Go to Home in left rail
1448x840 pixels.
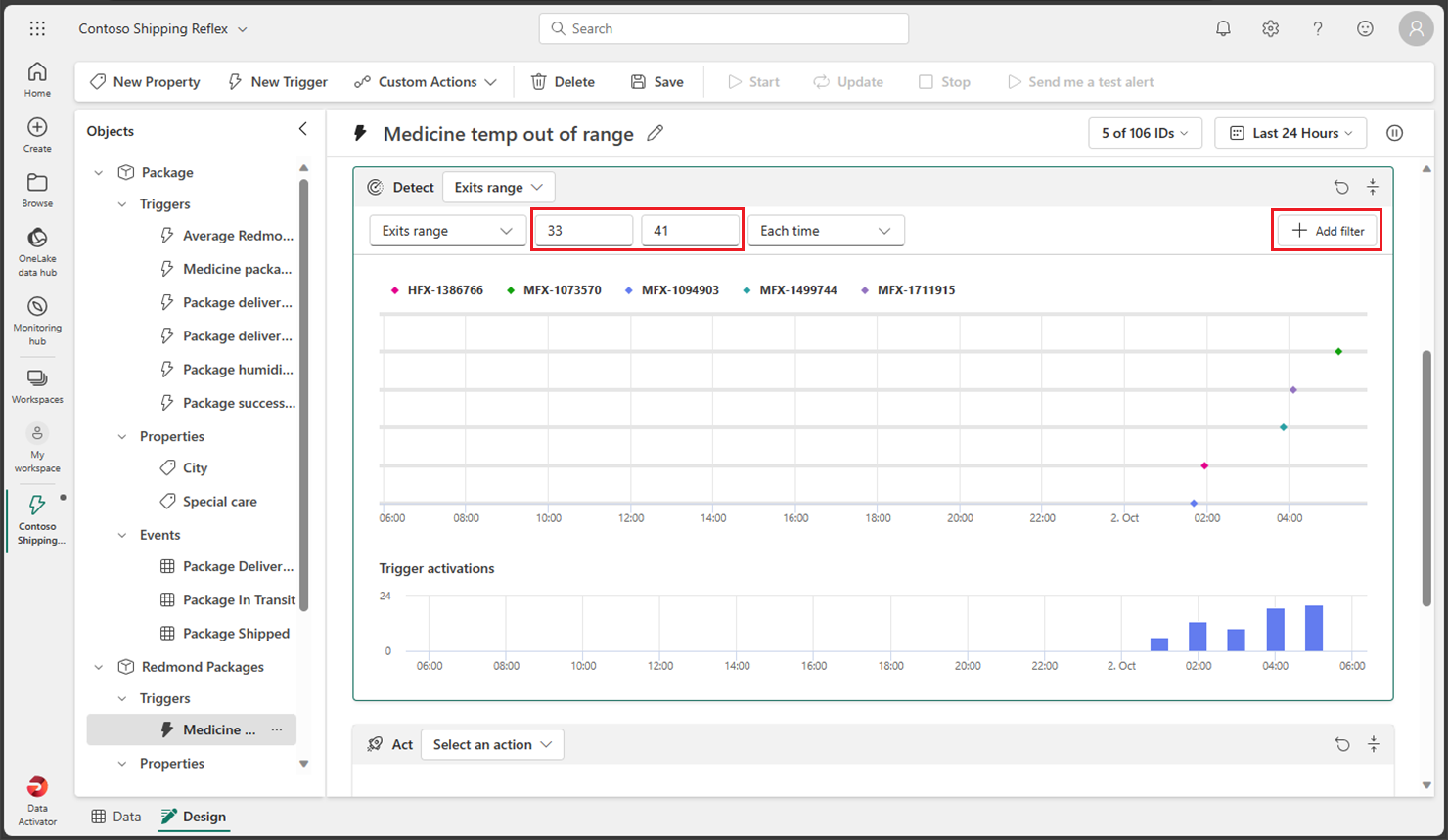click(37, 79)
